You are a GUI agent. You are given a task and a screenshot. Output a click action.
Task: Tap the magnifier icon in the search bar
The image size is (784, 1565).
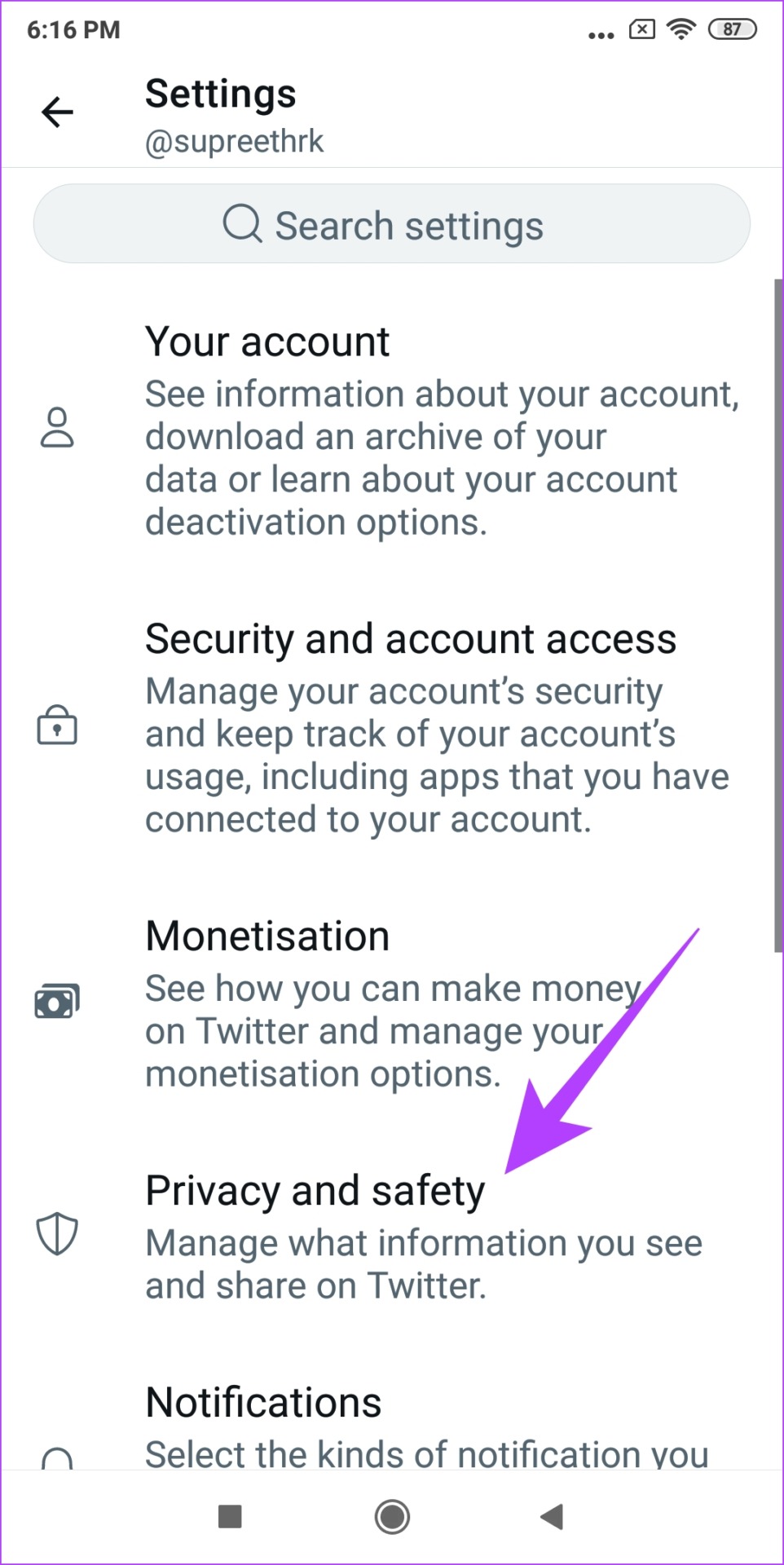pos(242,223)
